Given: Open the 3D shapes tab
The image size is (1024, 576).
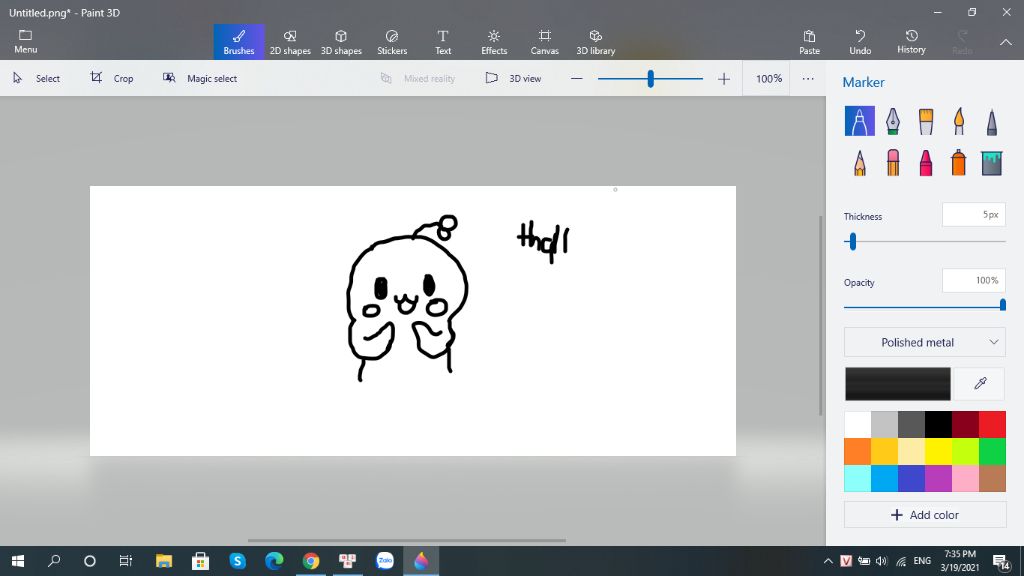Looking at the screenshot, I should (341, 42).
